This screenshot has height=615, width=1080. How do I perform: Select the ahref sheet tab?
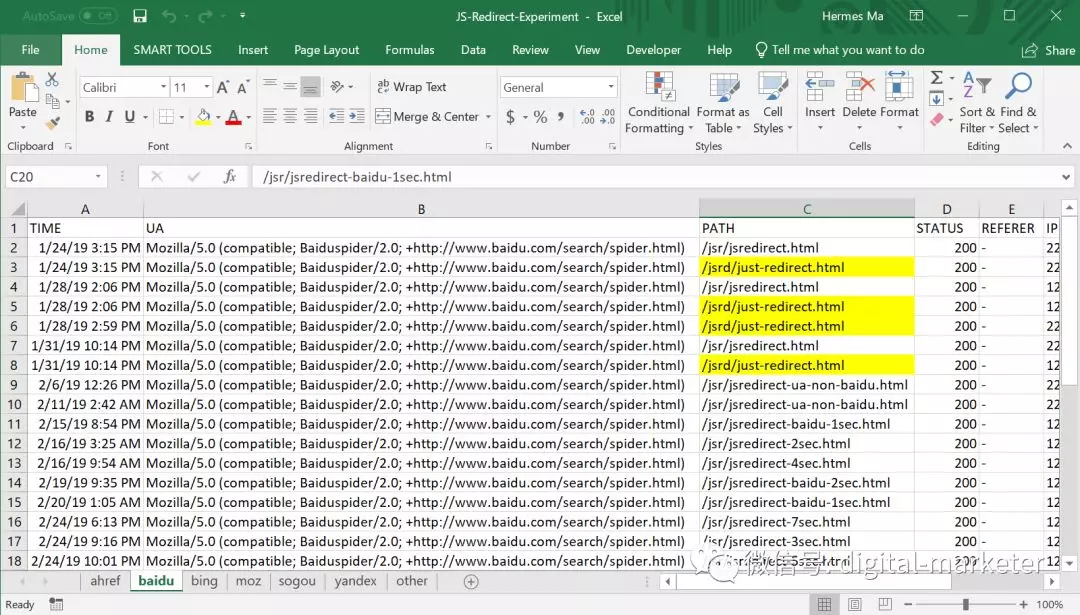(x=105, y=581)
